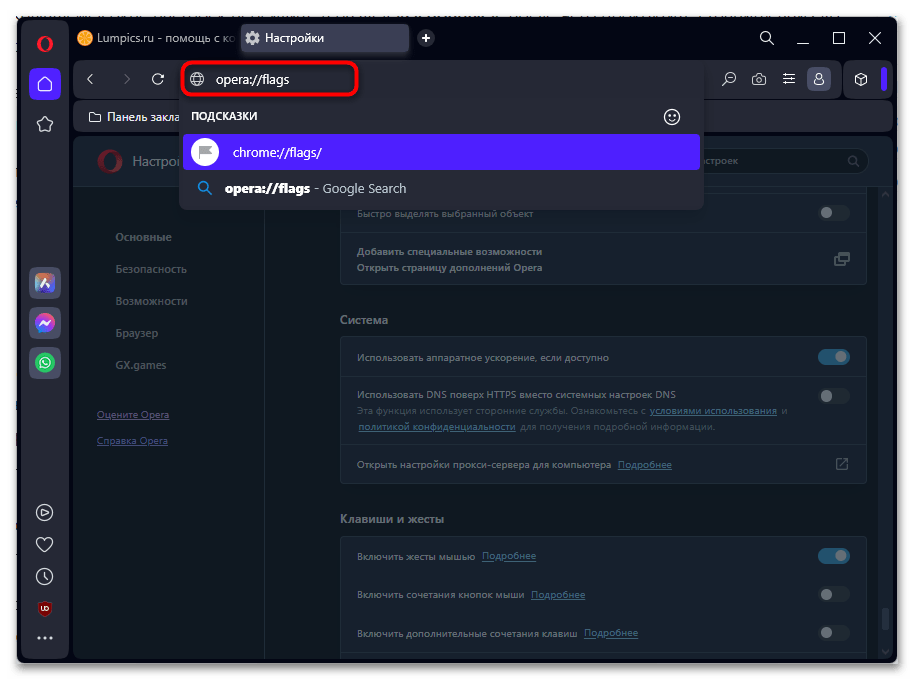Open the Player sidebar icon
Viewport: 914px width, 680px height.
pyautogui.click(x=45, y=512)
